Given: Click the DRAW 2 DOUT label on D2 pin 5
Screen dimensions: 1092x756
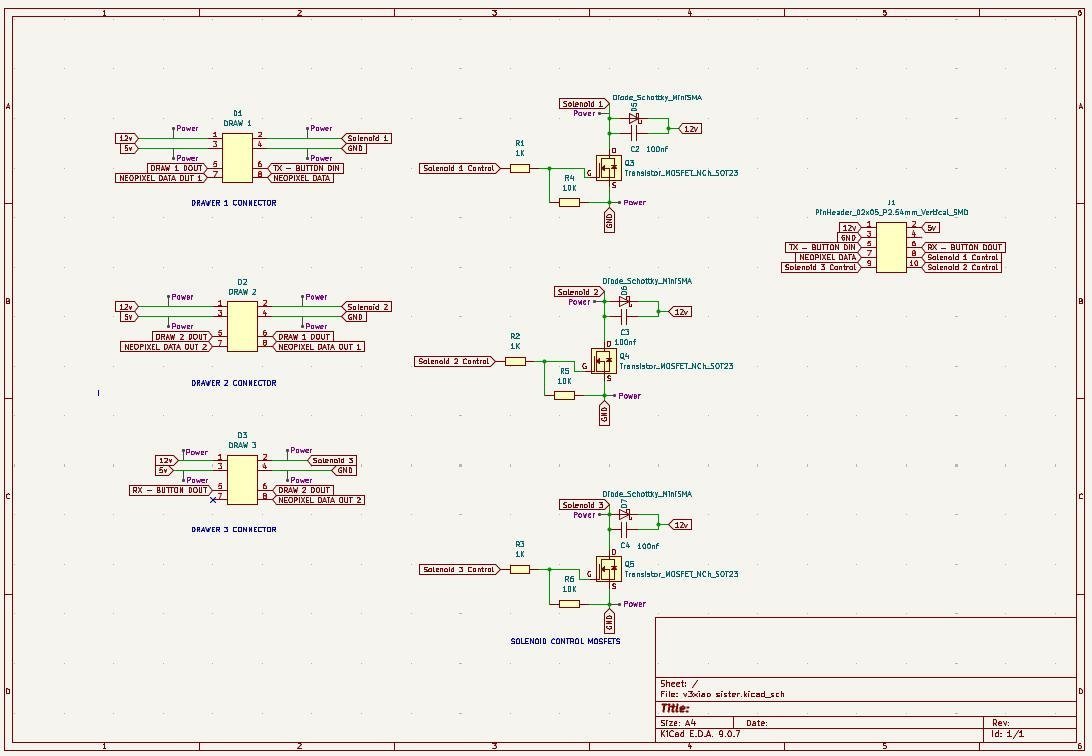Looking at the screenshot, I should tap(182, 337).
